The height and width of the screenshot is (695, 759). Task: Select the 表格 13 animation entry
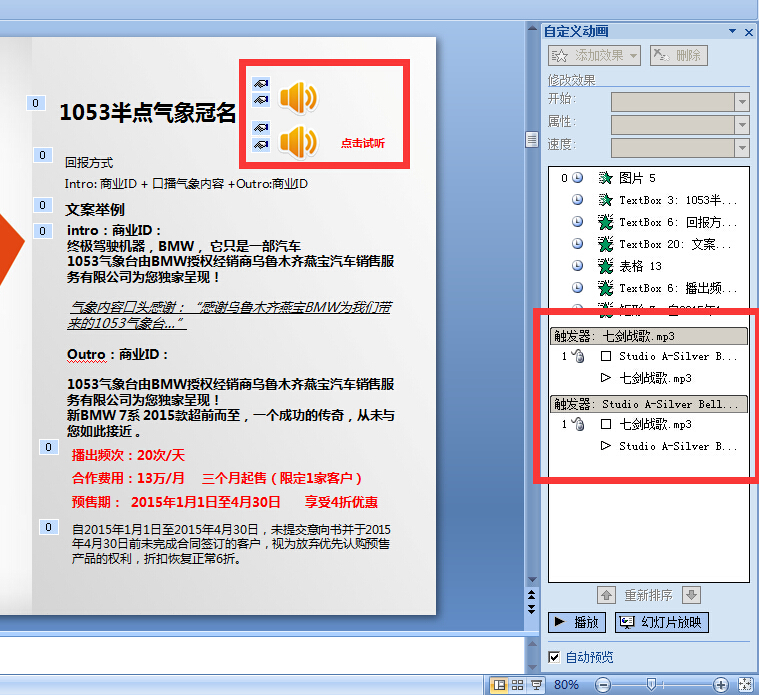coord(649,266)
